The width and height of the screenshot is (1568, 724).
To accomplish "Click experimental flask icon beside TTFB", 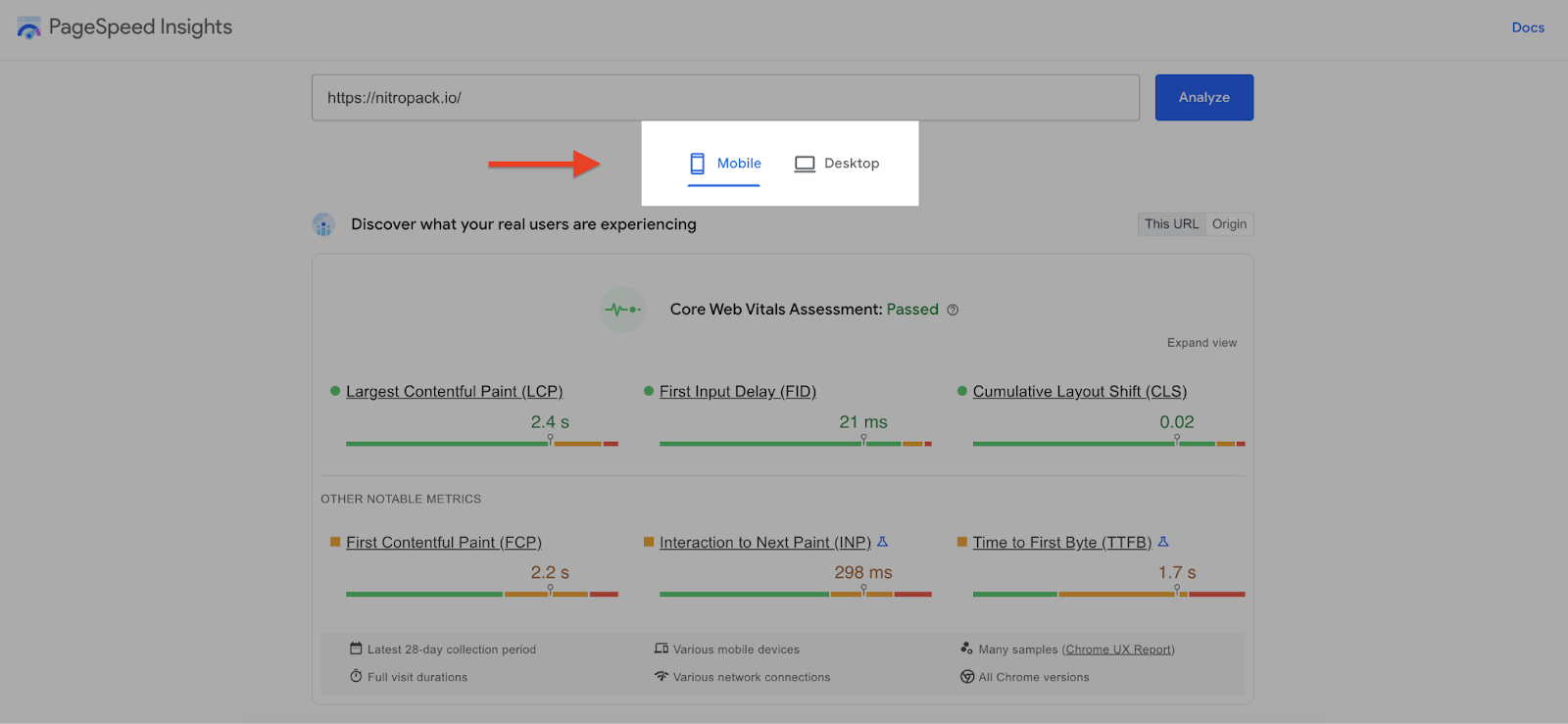I will coord(1163,541).
